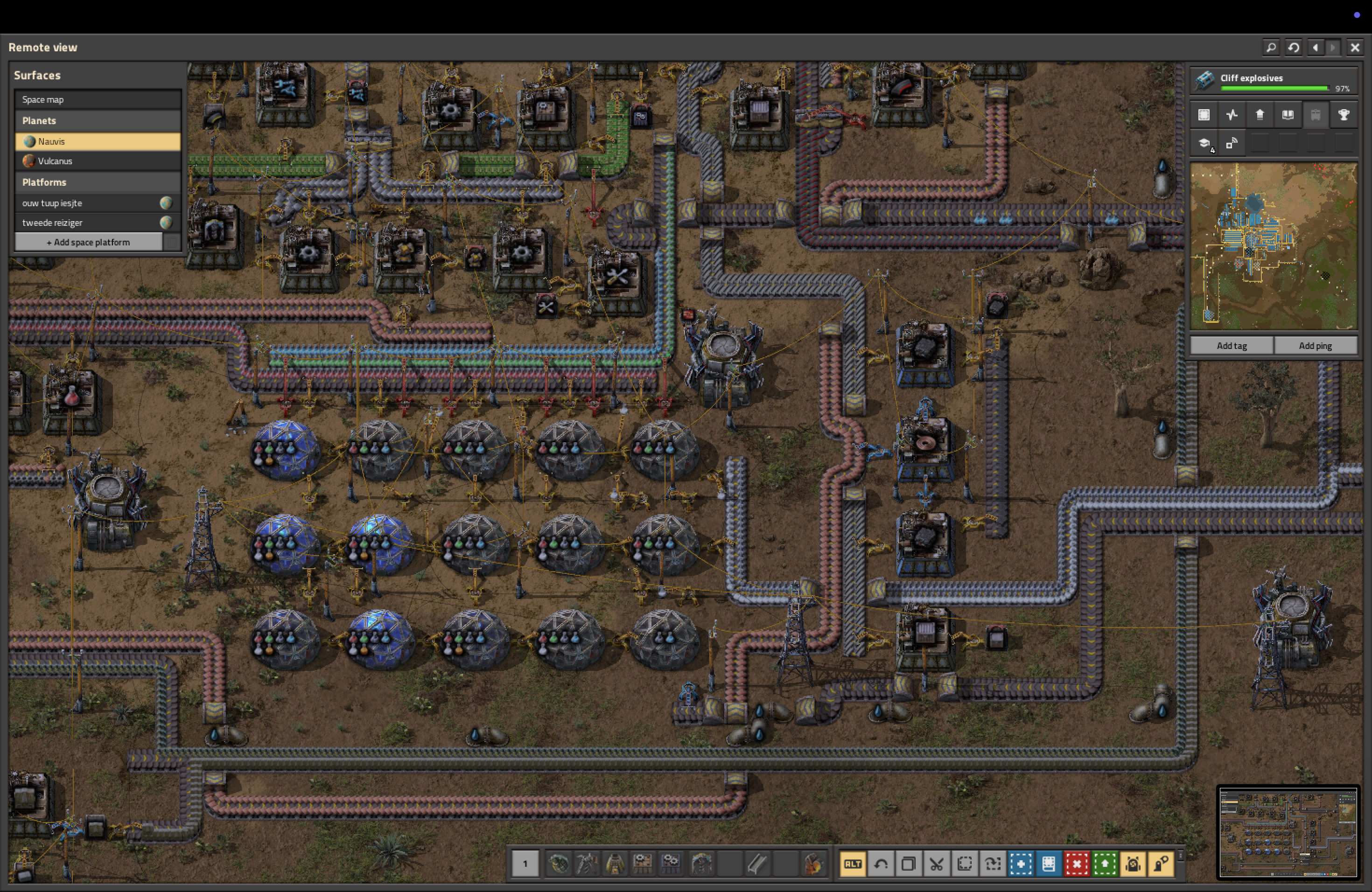Select the furnace quickbar slot
The height and width of the screenshot is (892, 1372).
(x=615, y=863)
